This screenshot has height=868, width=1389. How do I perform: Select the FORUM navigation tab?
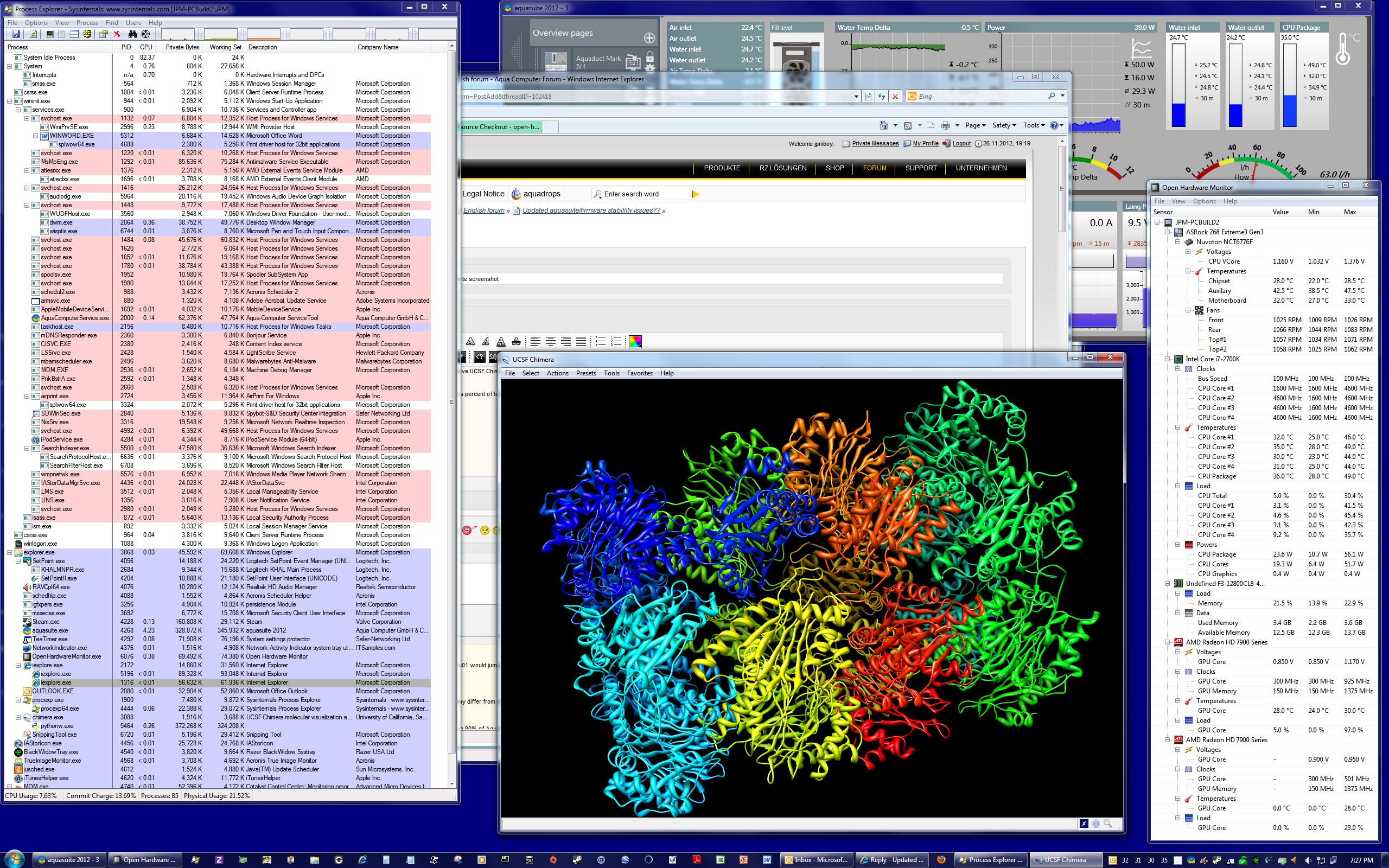point(874,168)
